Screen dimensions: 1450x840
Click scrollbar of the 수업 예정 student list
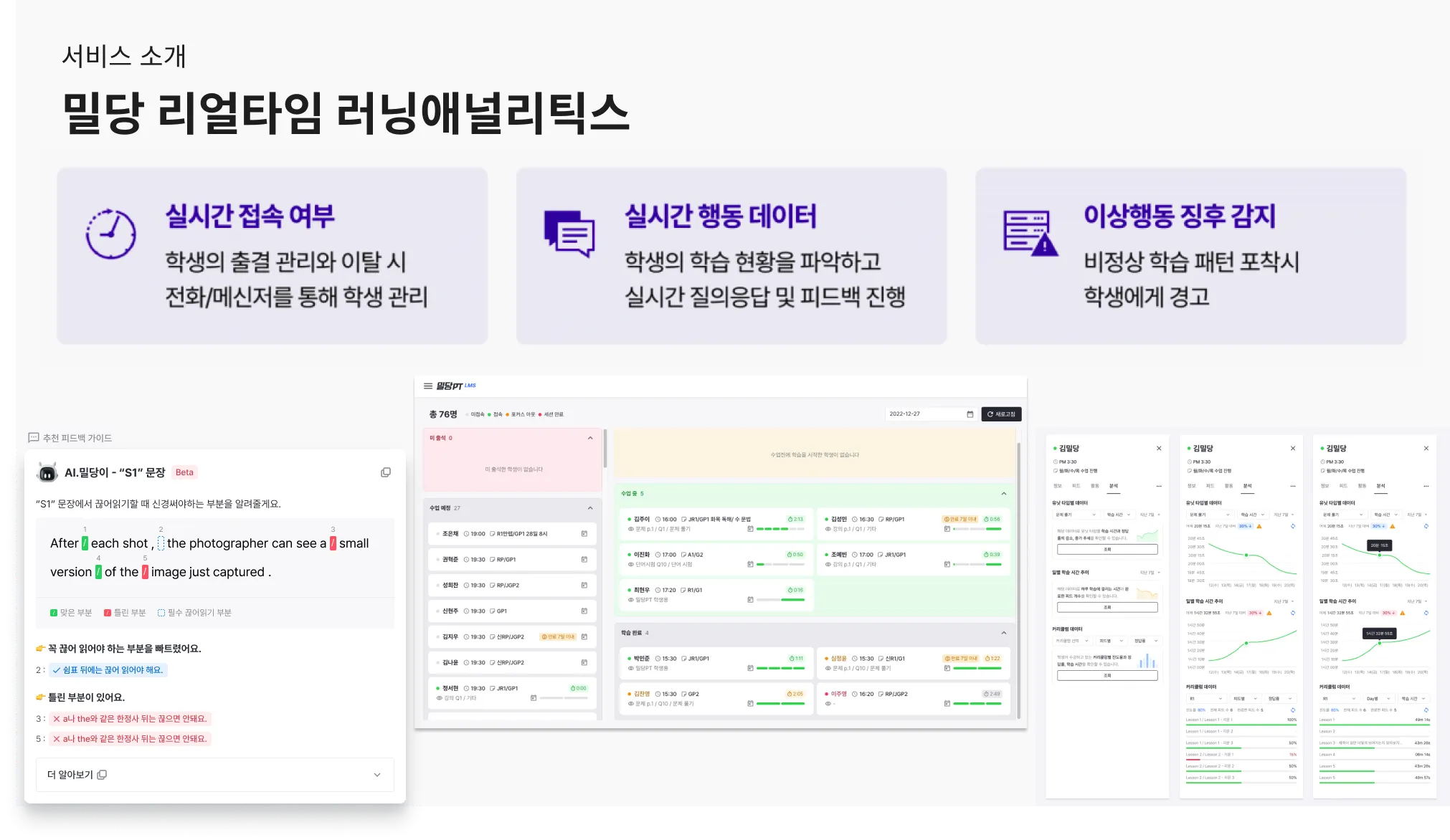[x=605, y=449]
